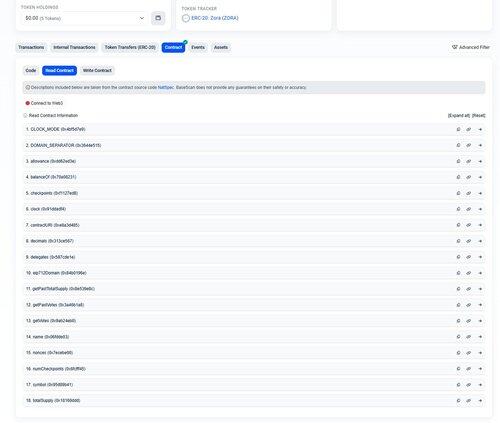500x423 pixels.
Task: Click Expand all link
Action: [459, 115]
